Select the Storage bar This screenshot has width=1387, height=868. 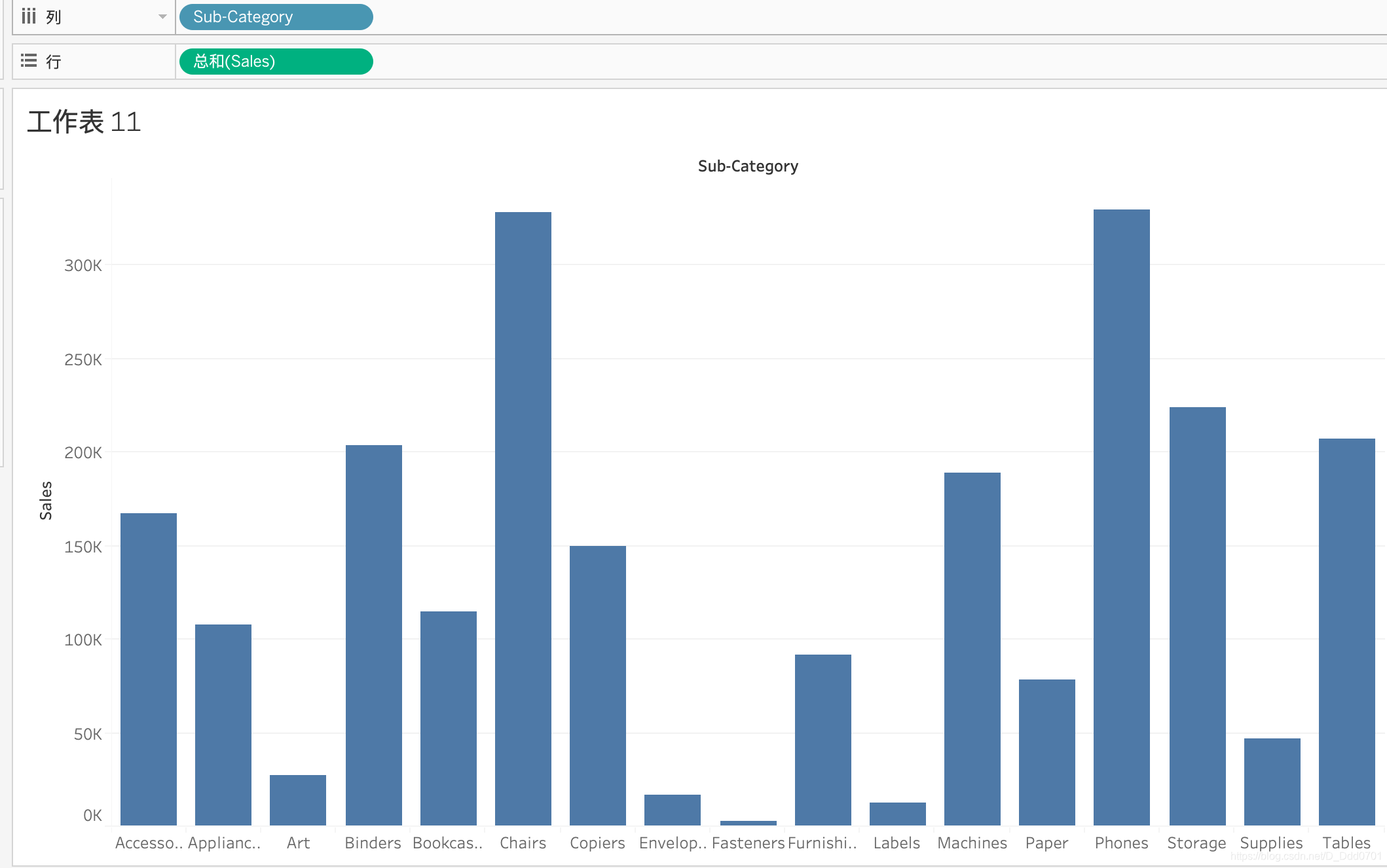(1197, 615)
